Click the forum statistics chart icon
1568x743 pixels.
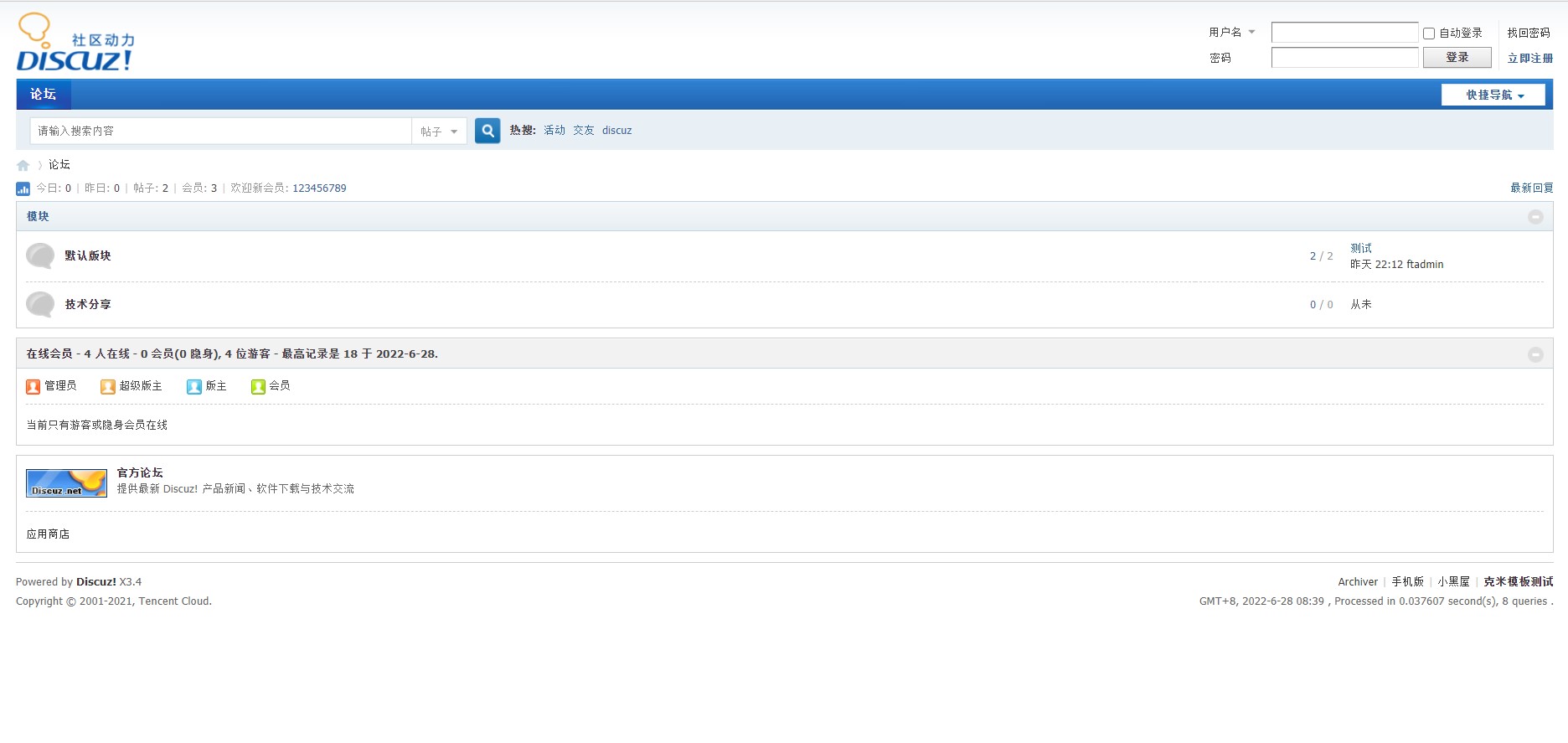coord(23,188)
